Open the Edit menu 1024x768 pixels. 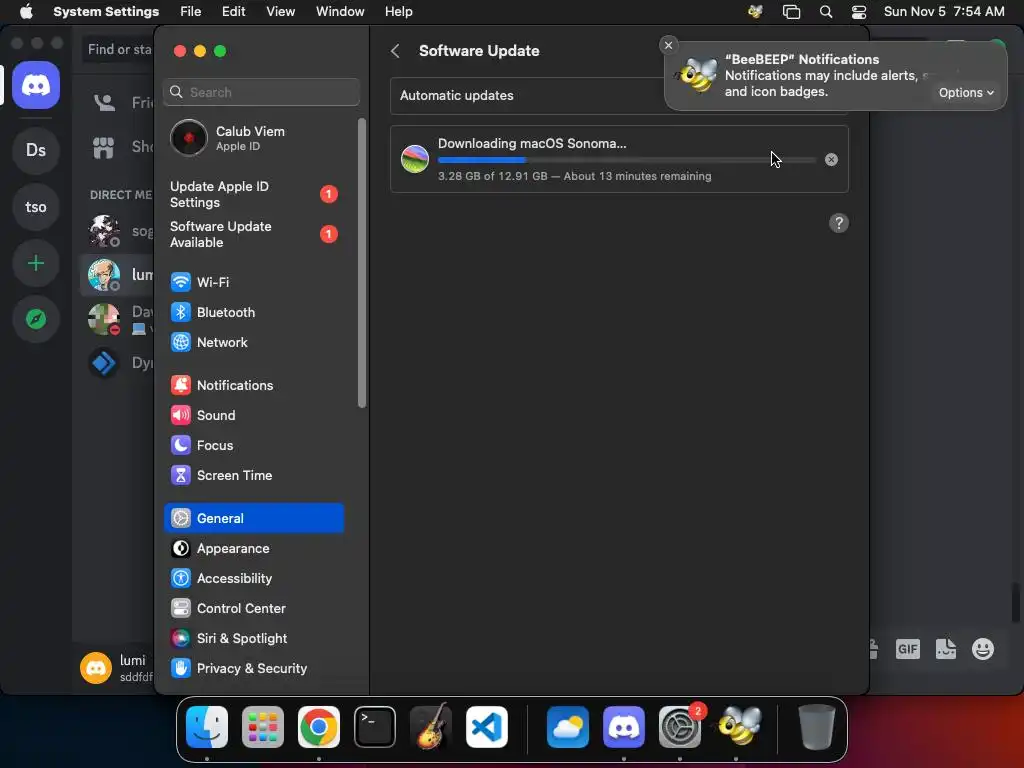tap(233, 12)
